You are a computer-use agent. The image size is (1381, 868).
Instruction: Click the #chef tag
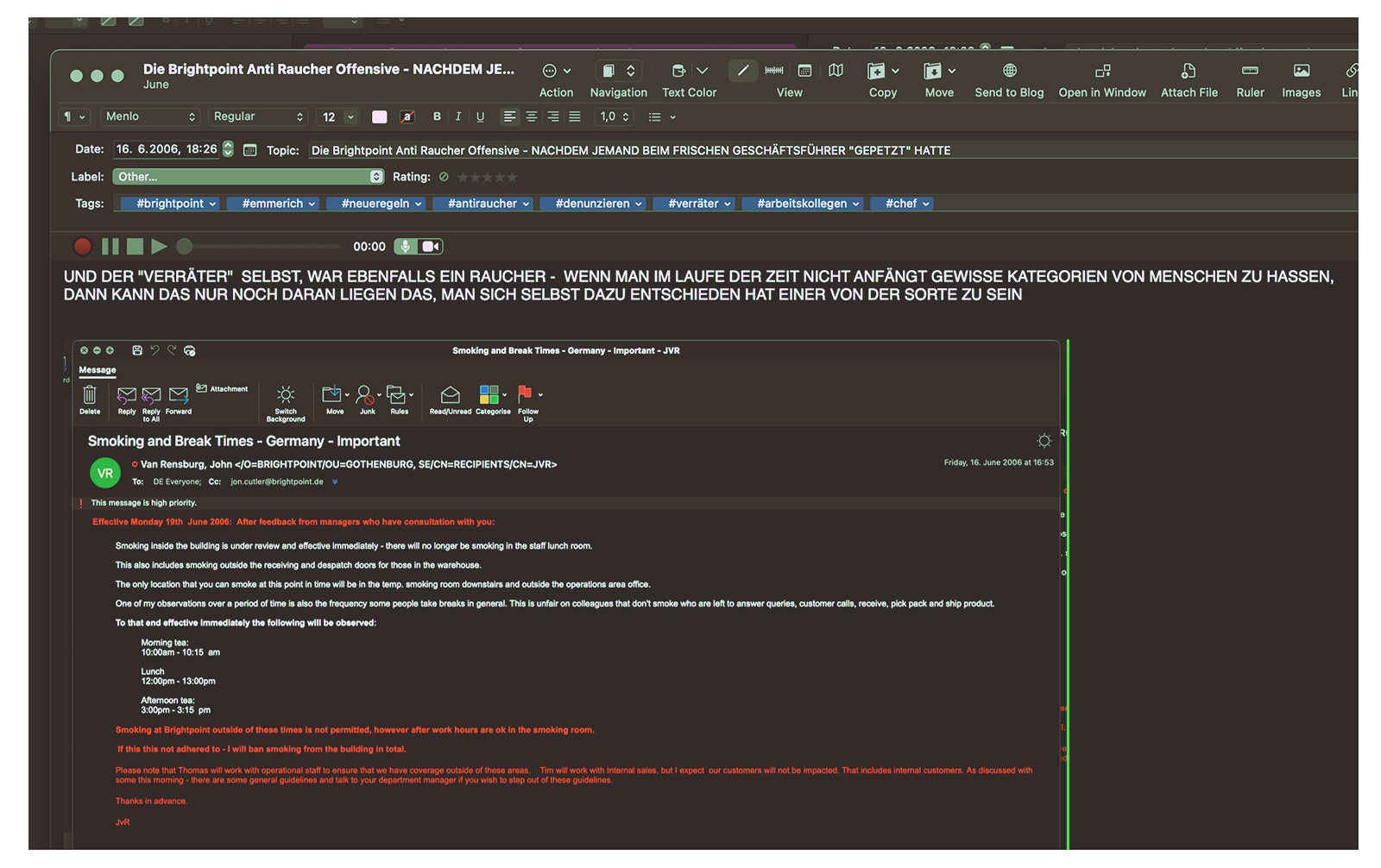[901, 204]
